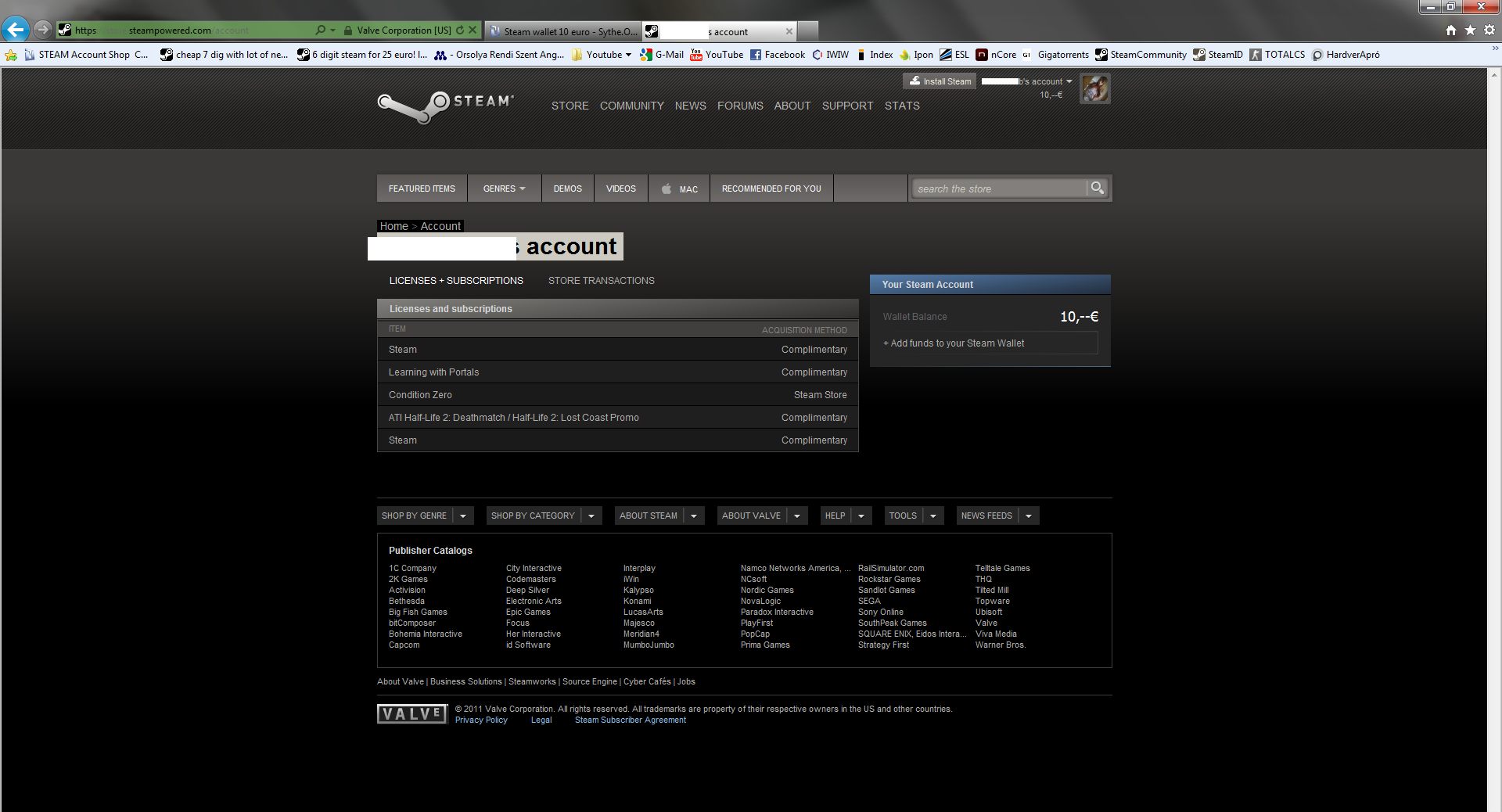The height and width of the screenshot is (812, 1502).
Task: Click the FEATURED ITEMS store tab
Action: [422, 189]
